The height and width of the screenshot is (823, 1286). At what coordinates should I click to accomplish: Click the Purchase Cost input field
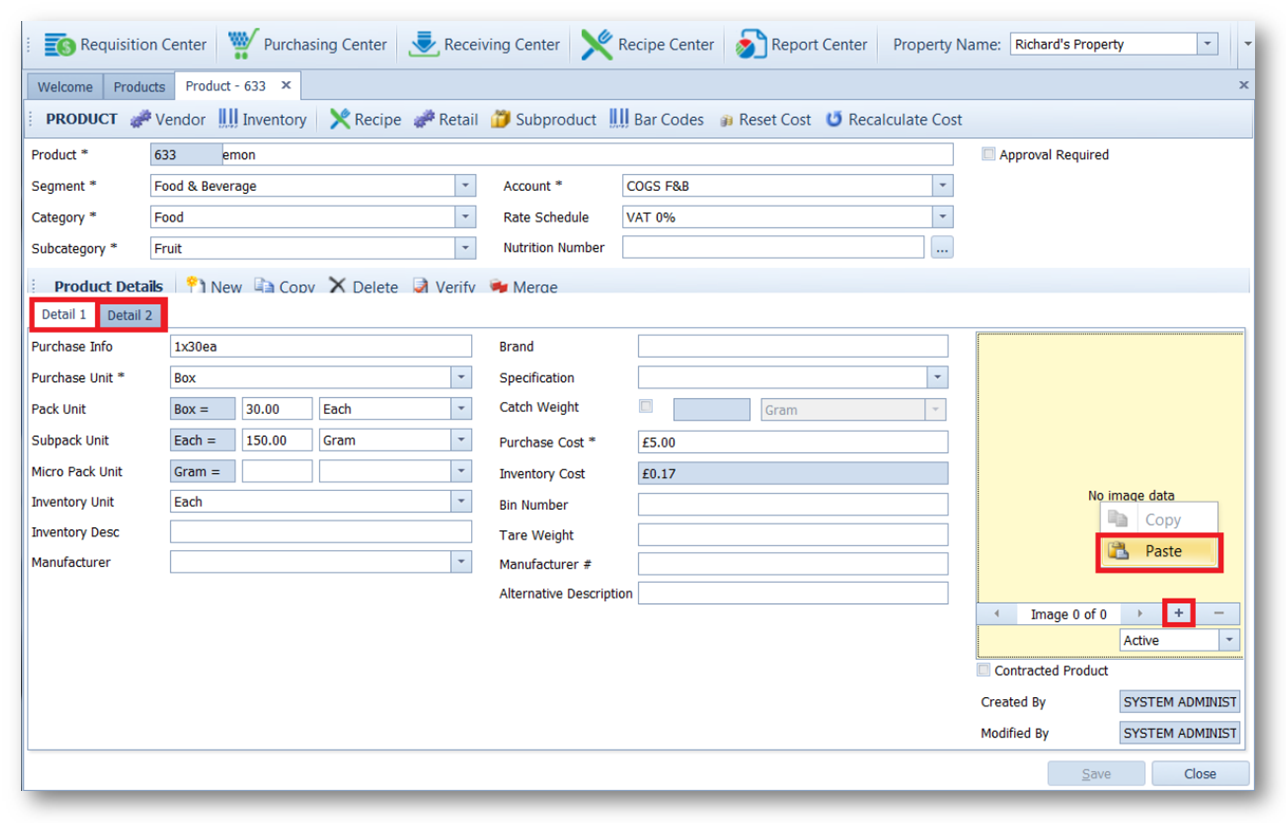click(x=792, y=442)
